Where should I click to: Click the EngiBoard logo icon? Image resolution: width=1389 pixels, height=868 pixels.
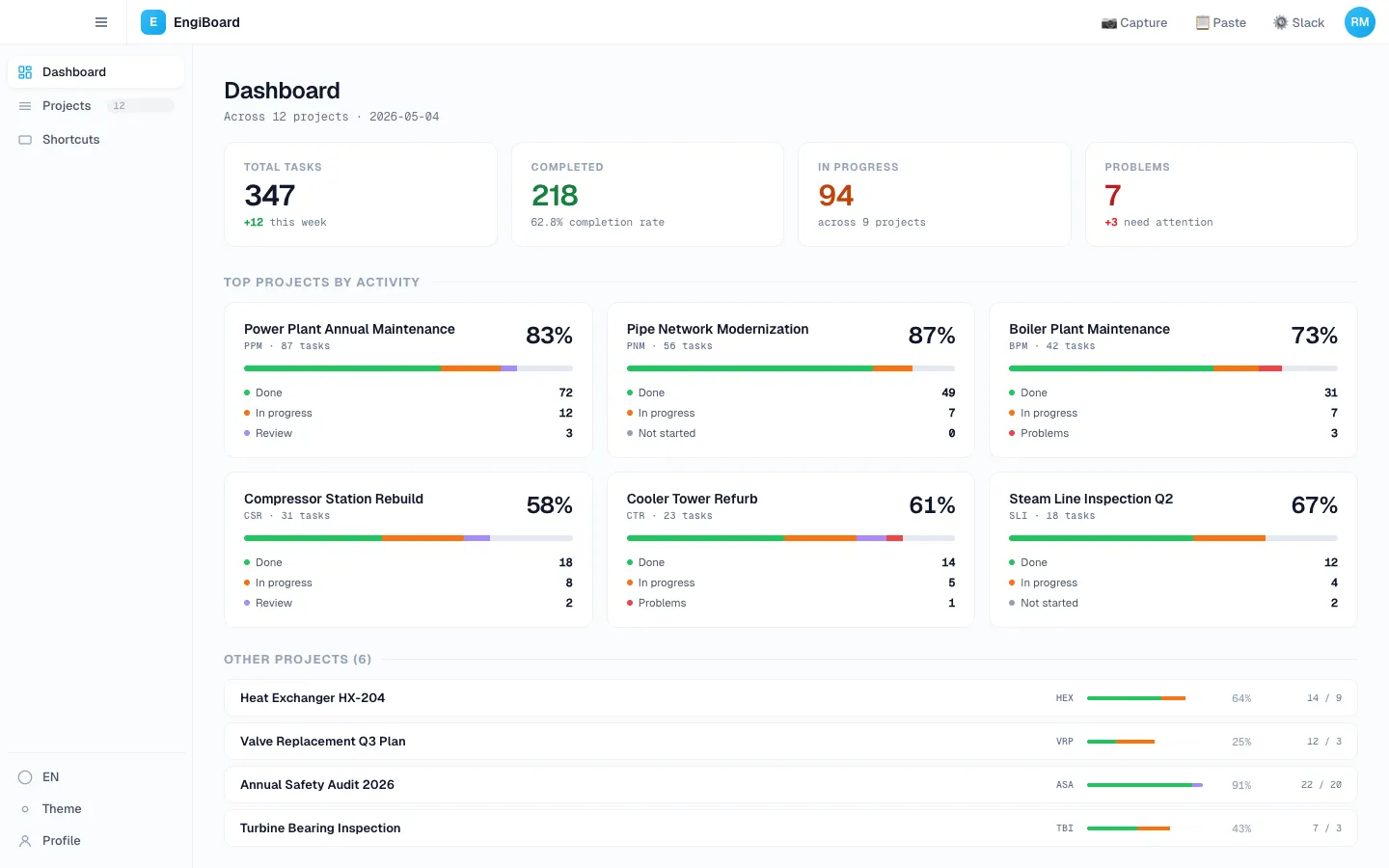153,22
